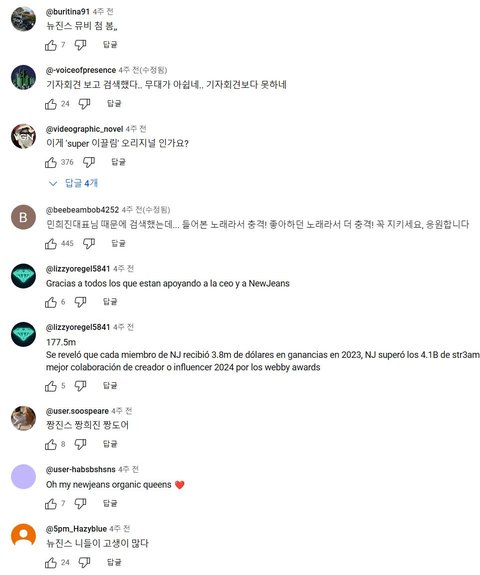This screenshot has height=575, width=480.
Task: Expand the 4 replies under @videographic_novel
Action: 73,183
